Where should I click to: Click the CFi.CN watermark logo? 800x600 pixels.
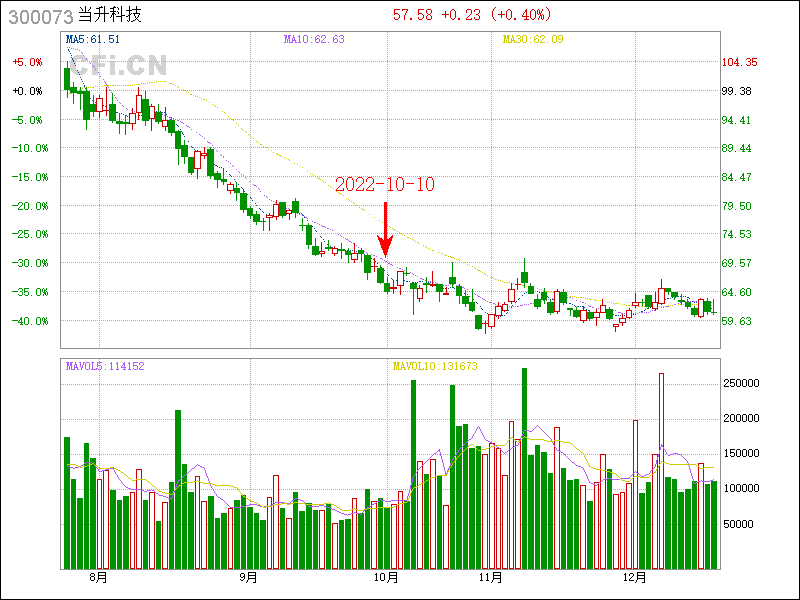click(117, 65)
